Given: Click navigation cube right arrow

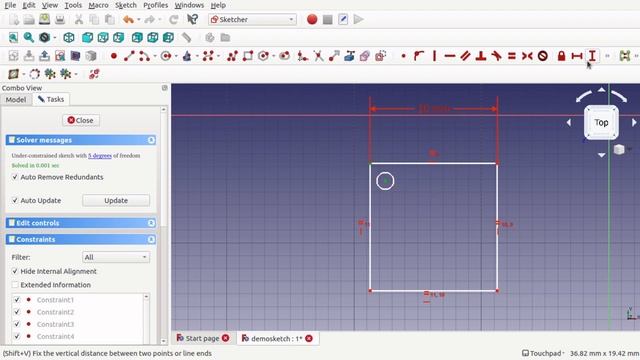Looking at the screenshot, I should (x=634, y=122).
